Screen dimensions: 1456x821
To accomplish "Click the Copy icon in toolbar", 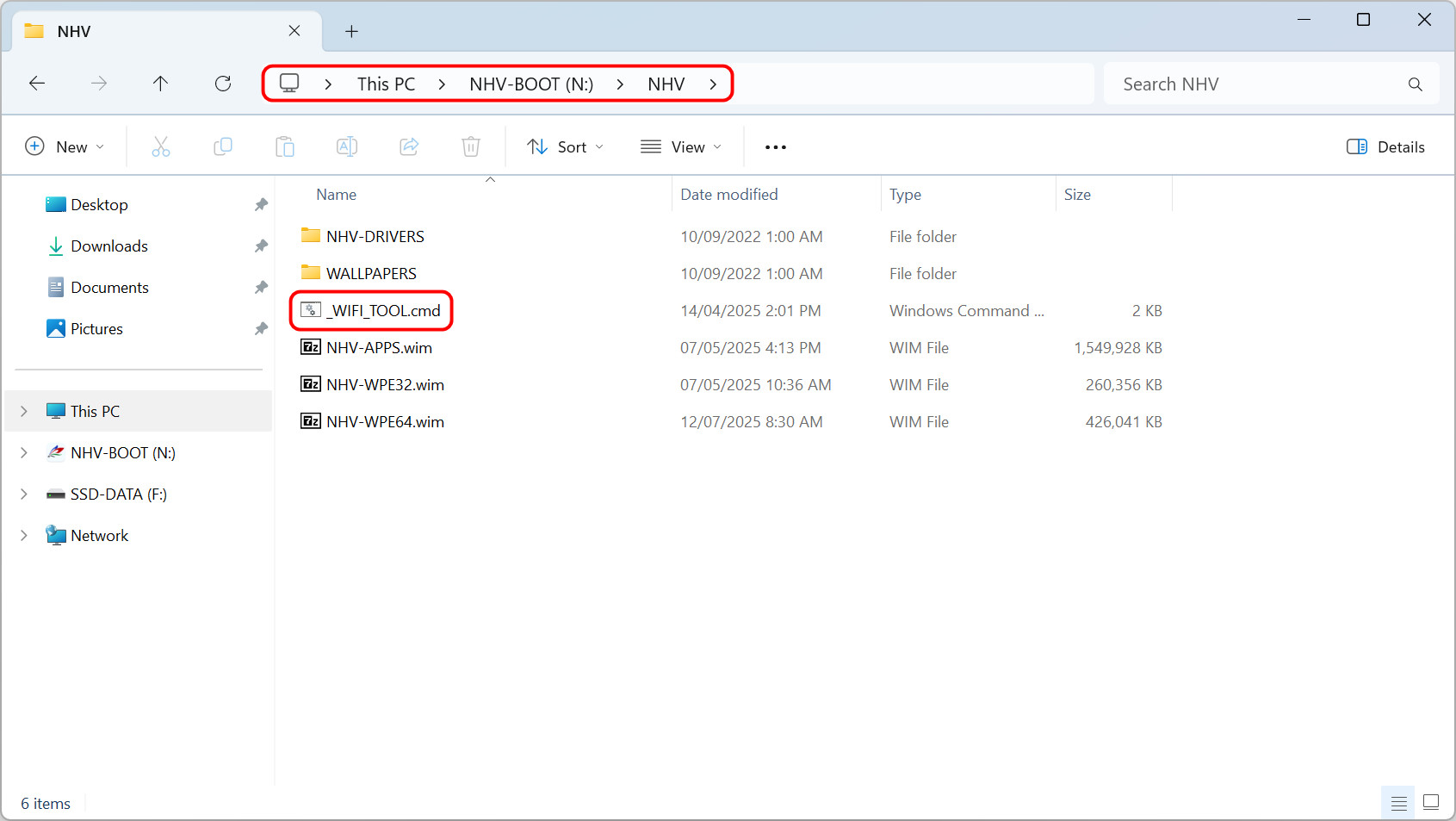I will pyautogui.click(x=223, y=147).
